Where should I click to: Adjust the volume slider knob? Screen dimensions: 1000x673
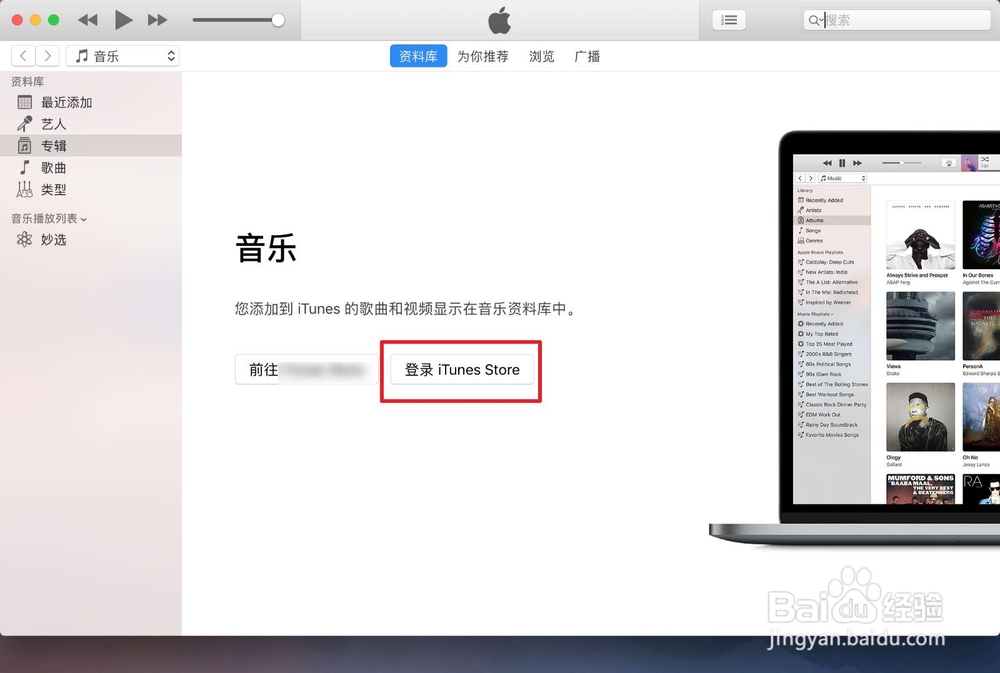point(277,20)
